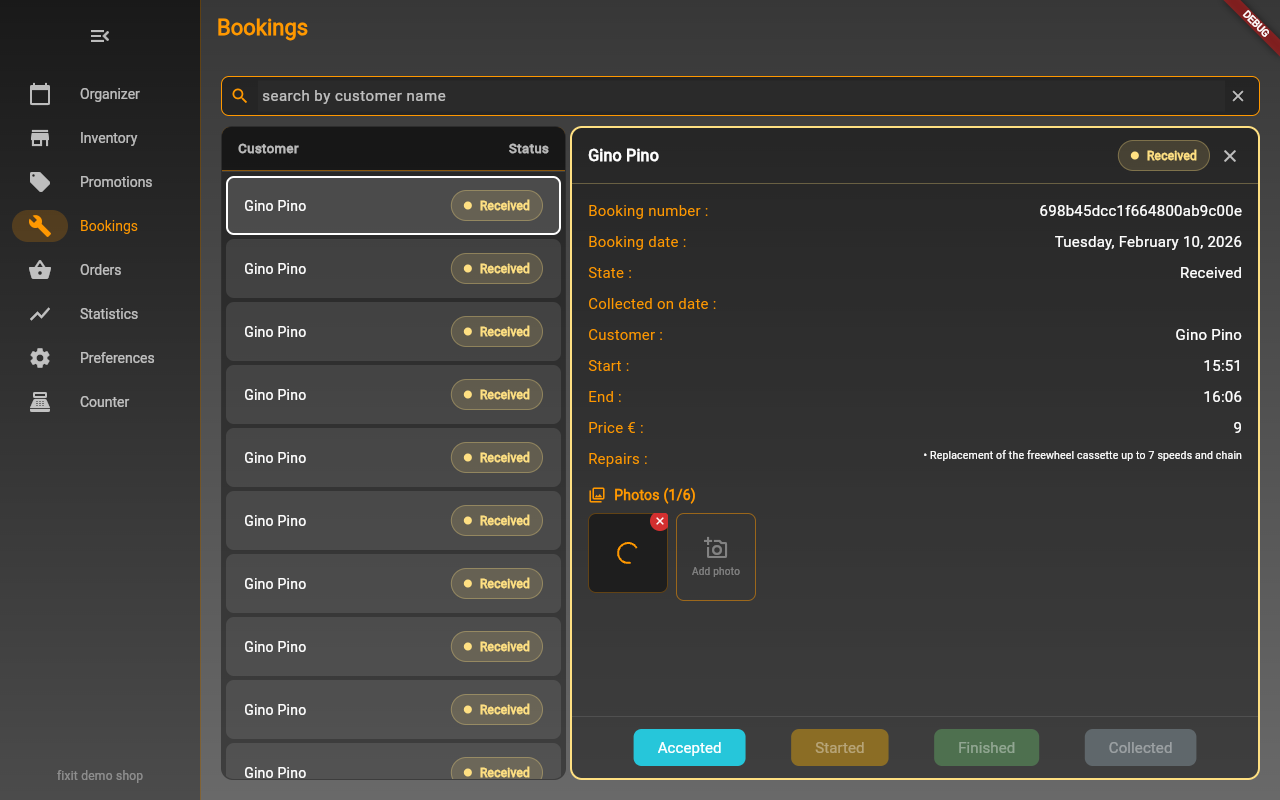The image size is (1280, 800).
Task: Select the highlighted first Gino Pino booking
Action: pos(393,206)
